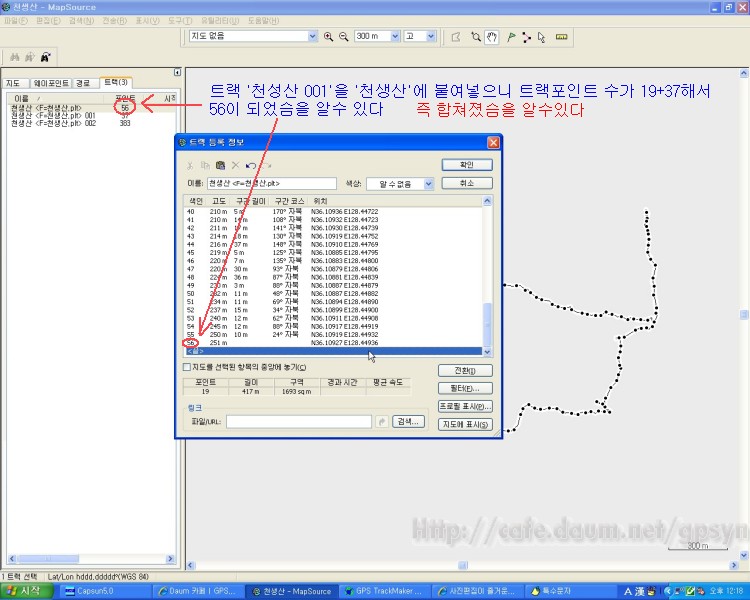Open the 검색(N) menu
750x600 pixels.
click(81, 21)
